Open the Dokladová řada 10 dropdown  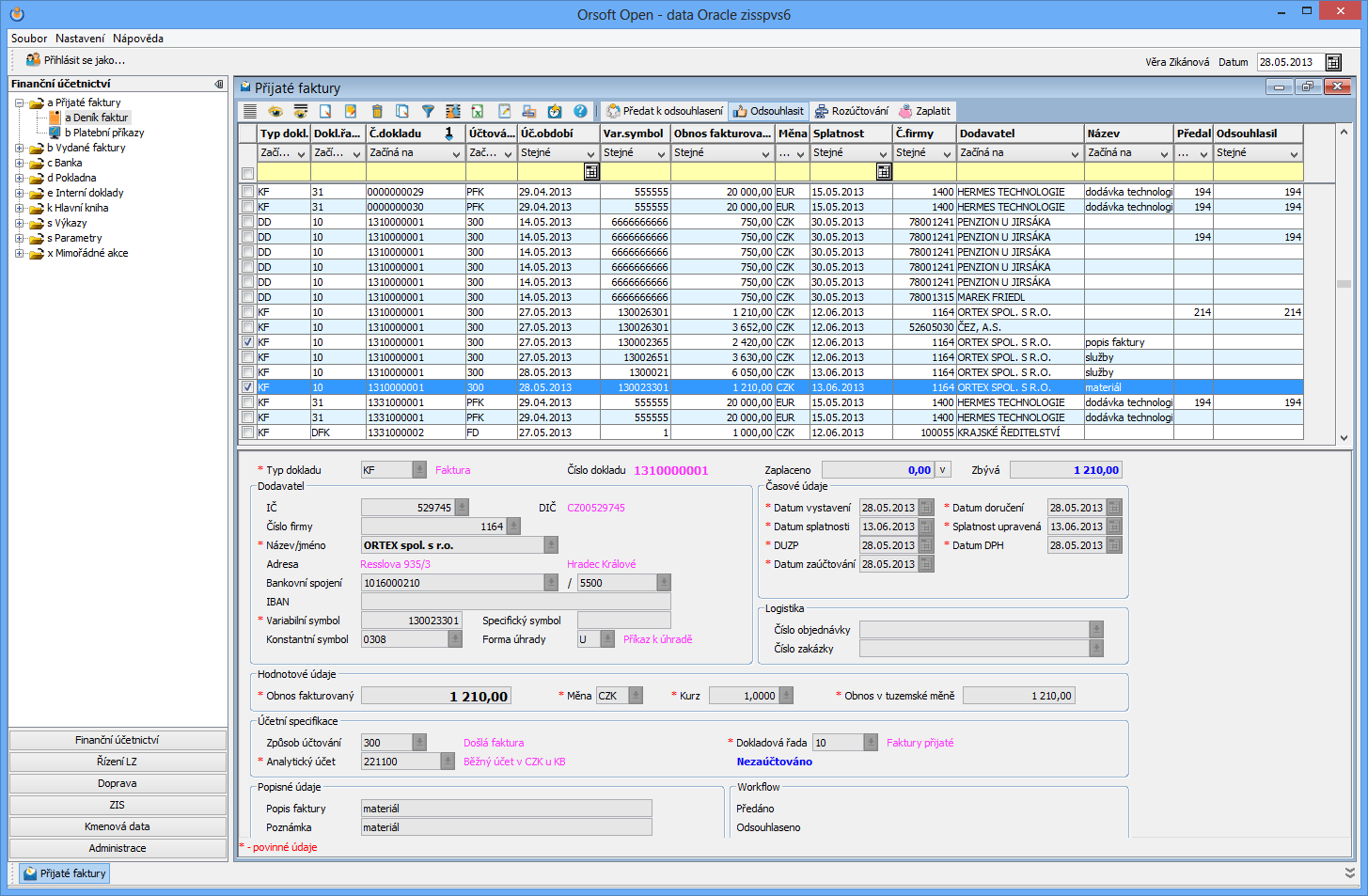pyautogui.click(x=871, y=743)
